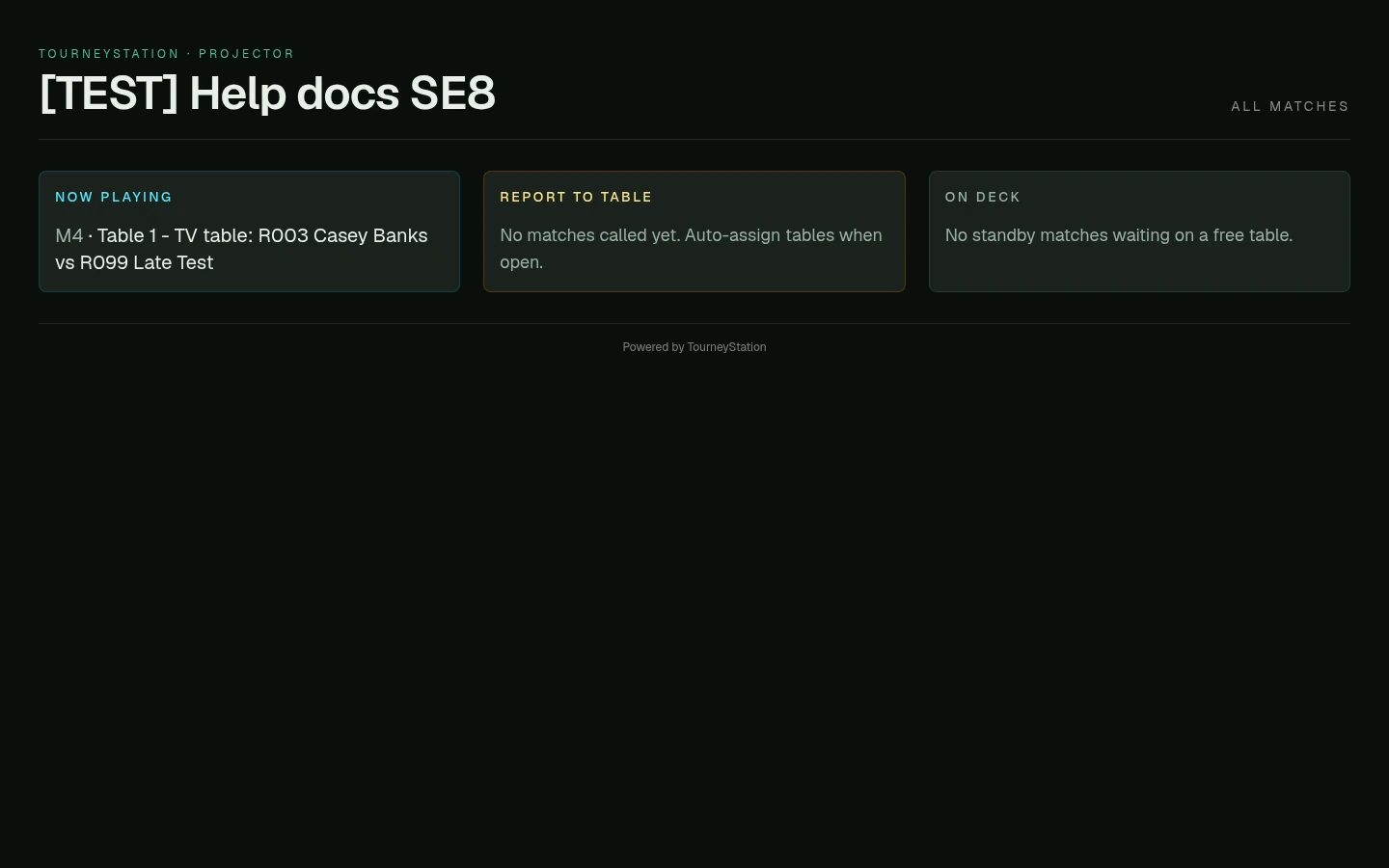Click the NOW PLAYING heading
Screen dimensions: 1389x868
click(x=114, y=197)
